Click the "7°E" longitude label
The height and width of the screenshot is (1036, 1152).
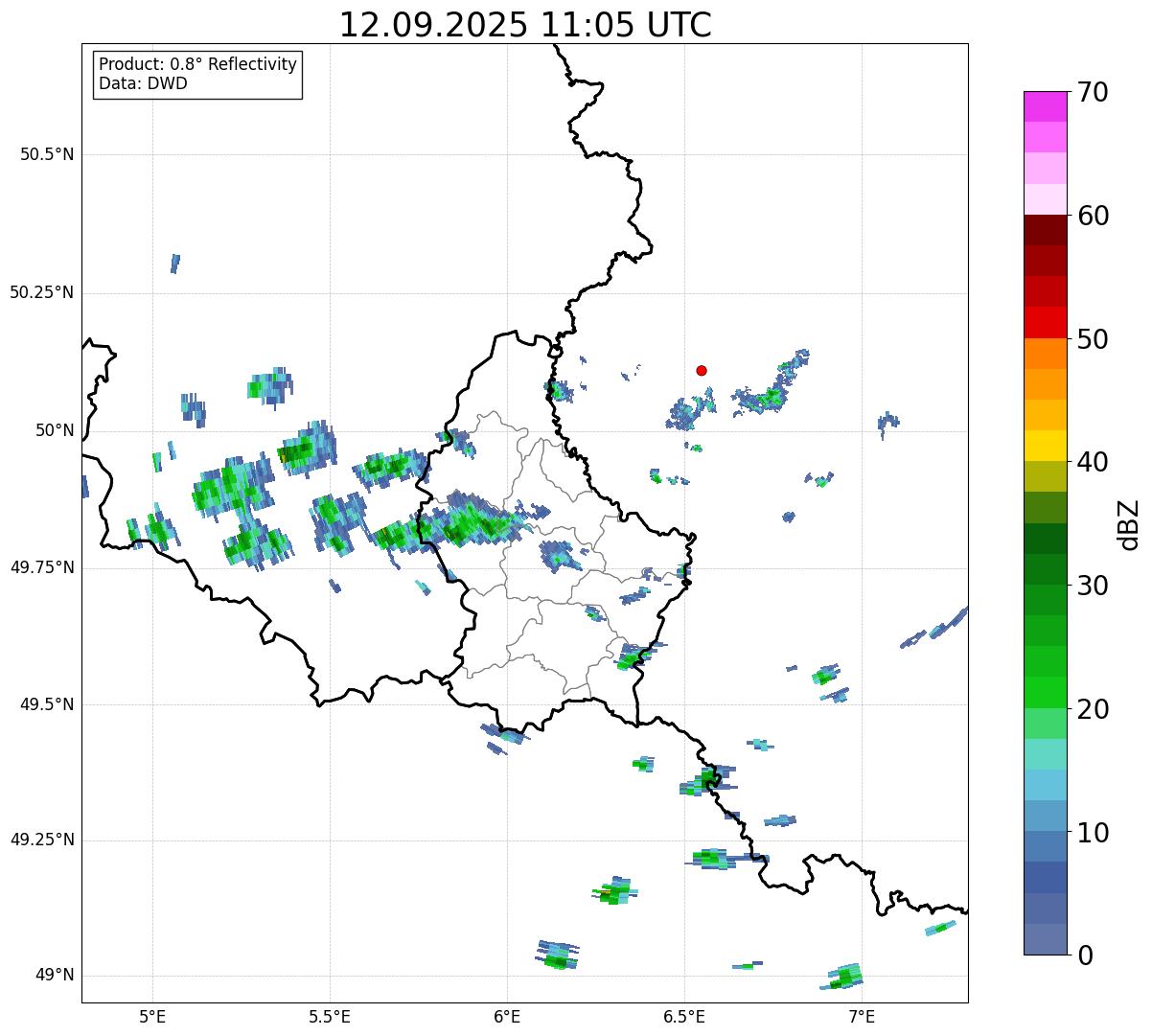pos(862,1016)
